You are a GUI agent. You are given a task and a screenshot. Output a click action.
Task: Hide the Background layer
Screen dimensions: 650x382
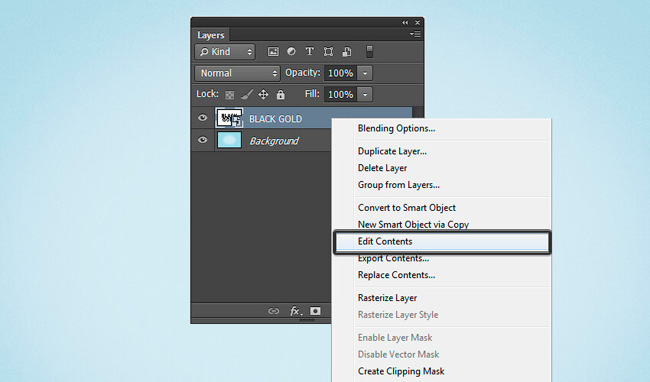pyautogui.click(x=202, y=140)
